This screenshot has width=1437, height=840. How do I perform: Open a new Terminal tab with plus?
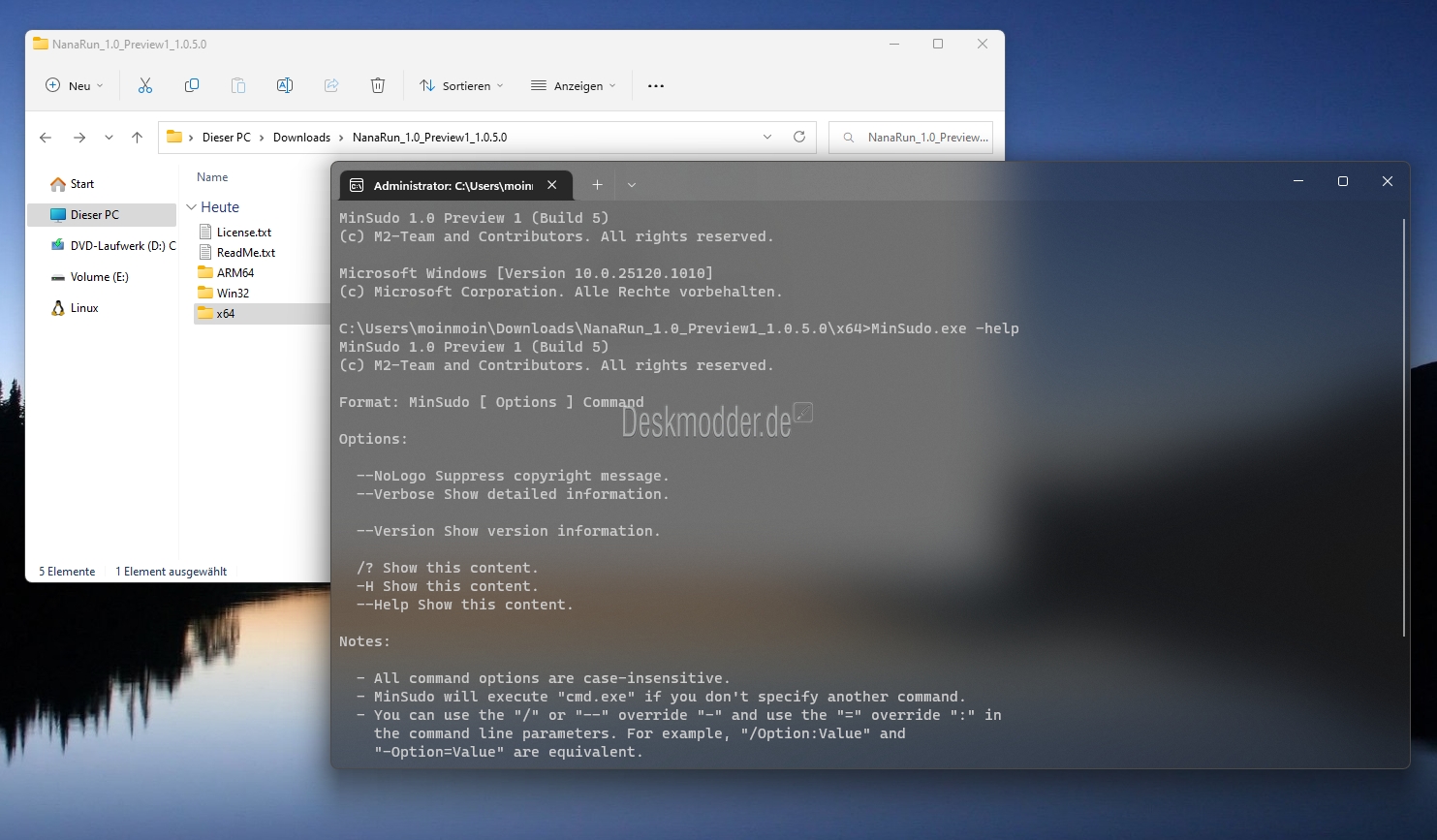(598, 184)
